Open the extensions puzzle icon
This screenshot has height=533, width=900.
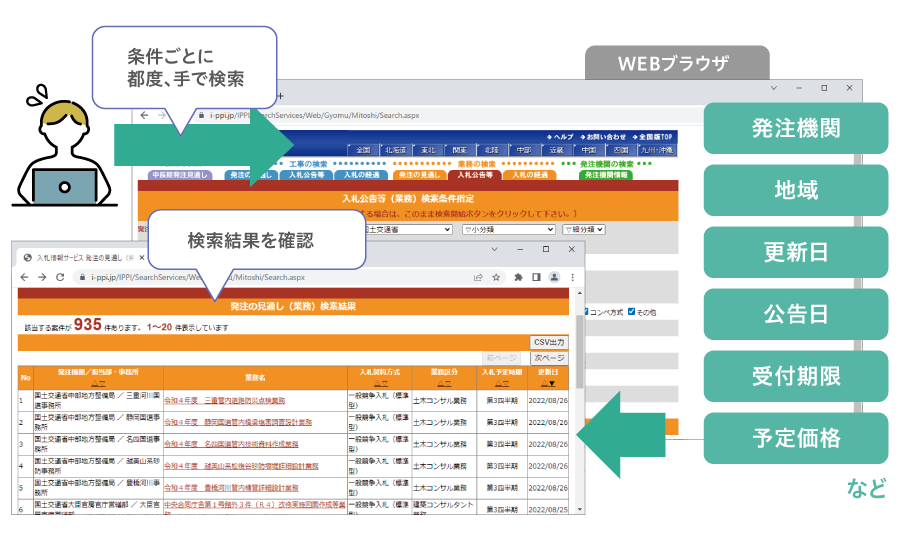coord(518,277)
